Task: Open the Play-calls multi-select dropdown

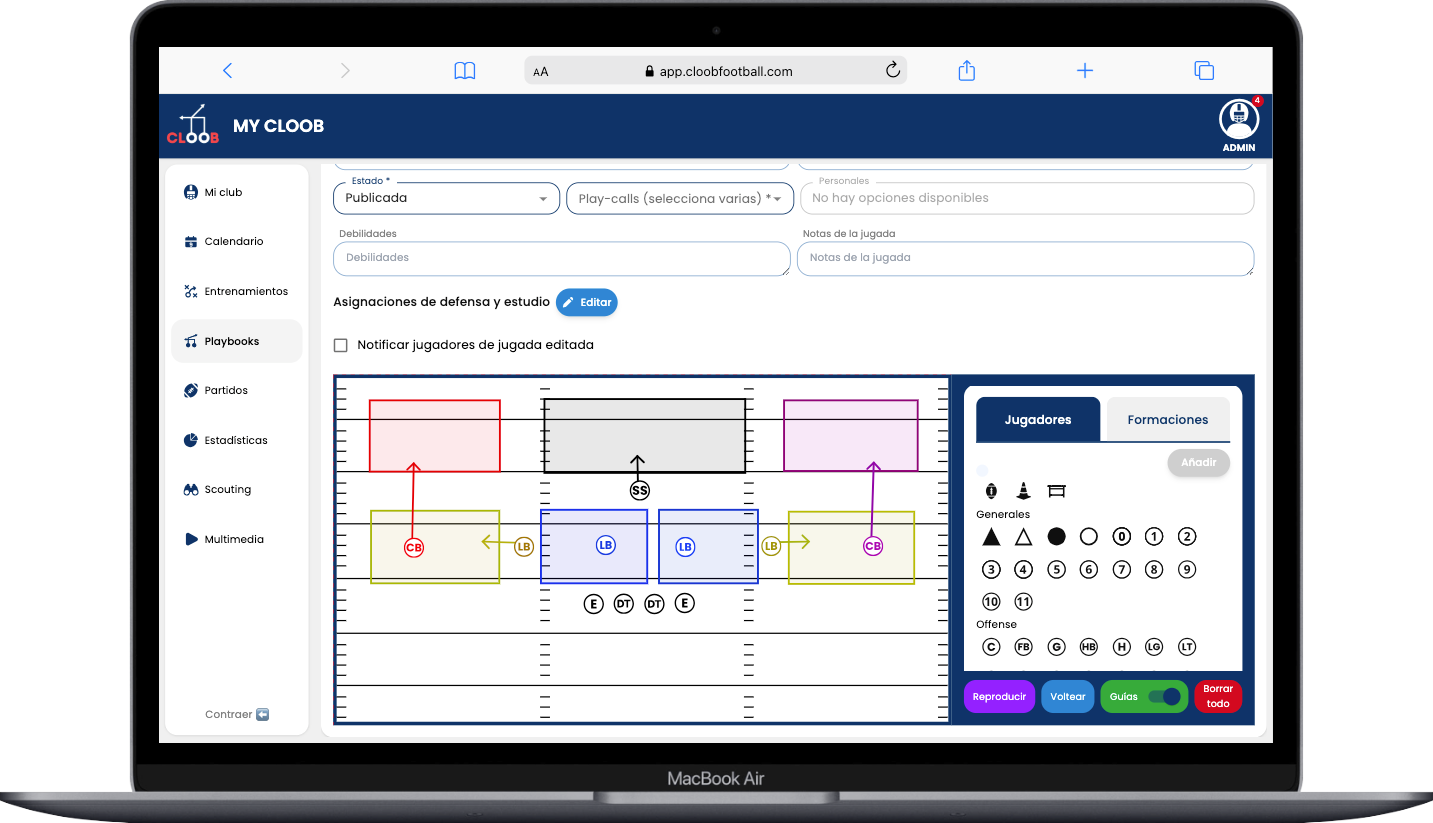Action: 680,198
